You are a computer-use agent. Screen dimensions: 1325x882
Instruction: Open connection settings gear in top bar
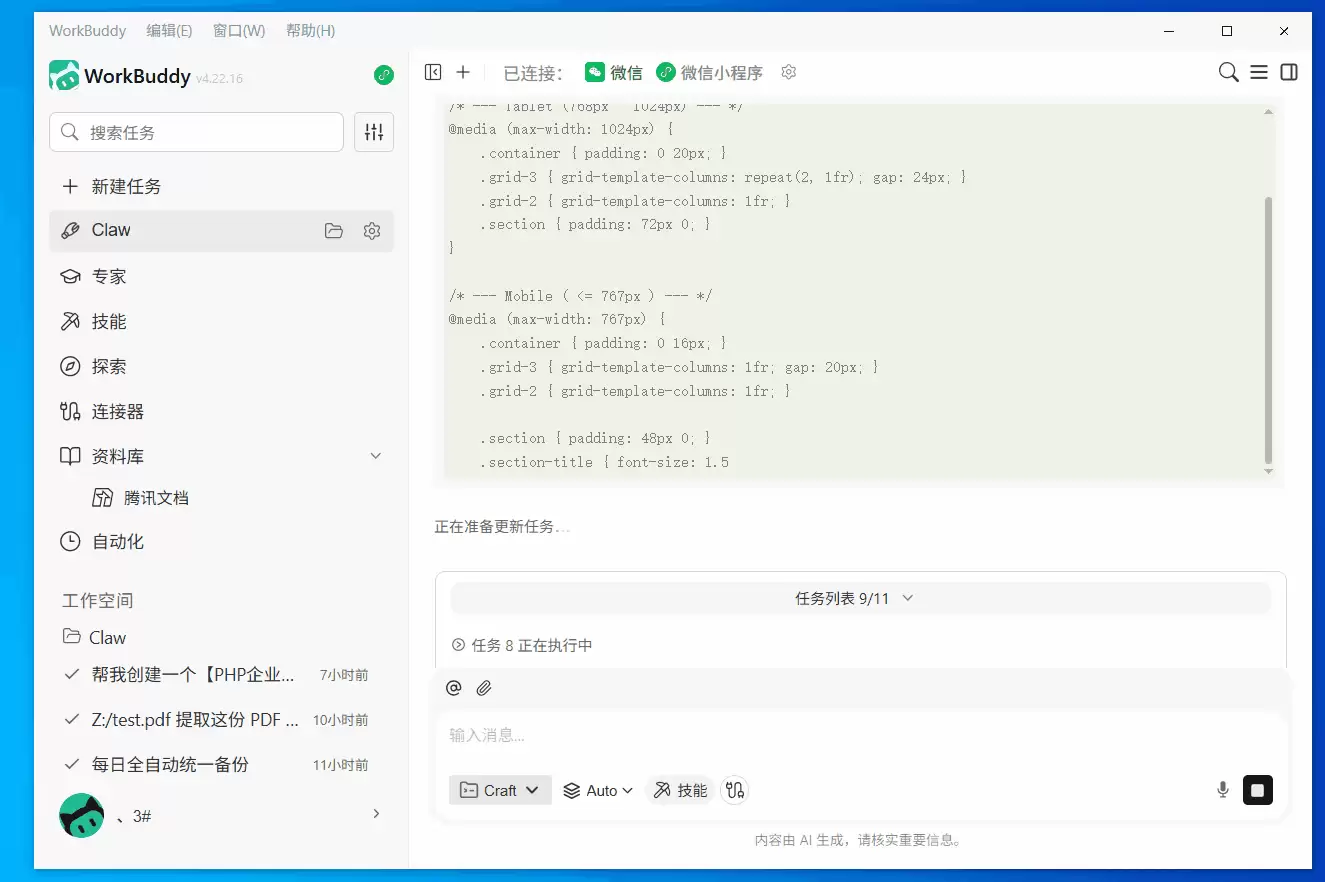tap(789, 72)
